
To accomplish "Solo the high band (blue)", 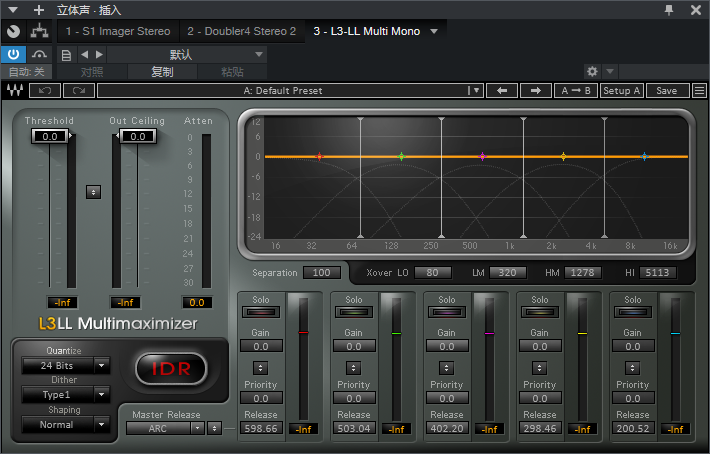I will click(x=633, y=312).
